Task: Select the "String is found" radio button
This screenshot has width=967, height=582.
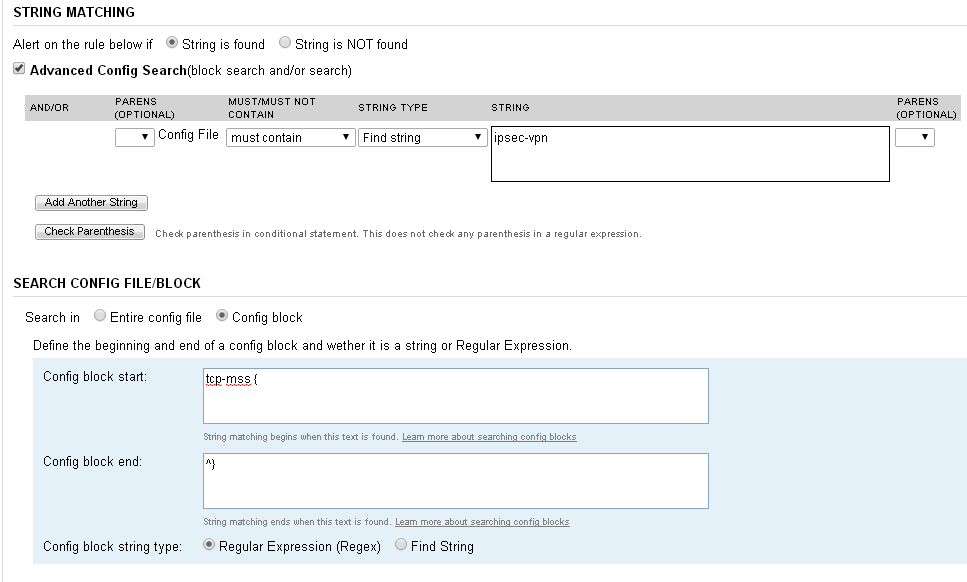Action: (172, 43)
